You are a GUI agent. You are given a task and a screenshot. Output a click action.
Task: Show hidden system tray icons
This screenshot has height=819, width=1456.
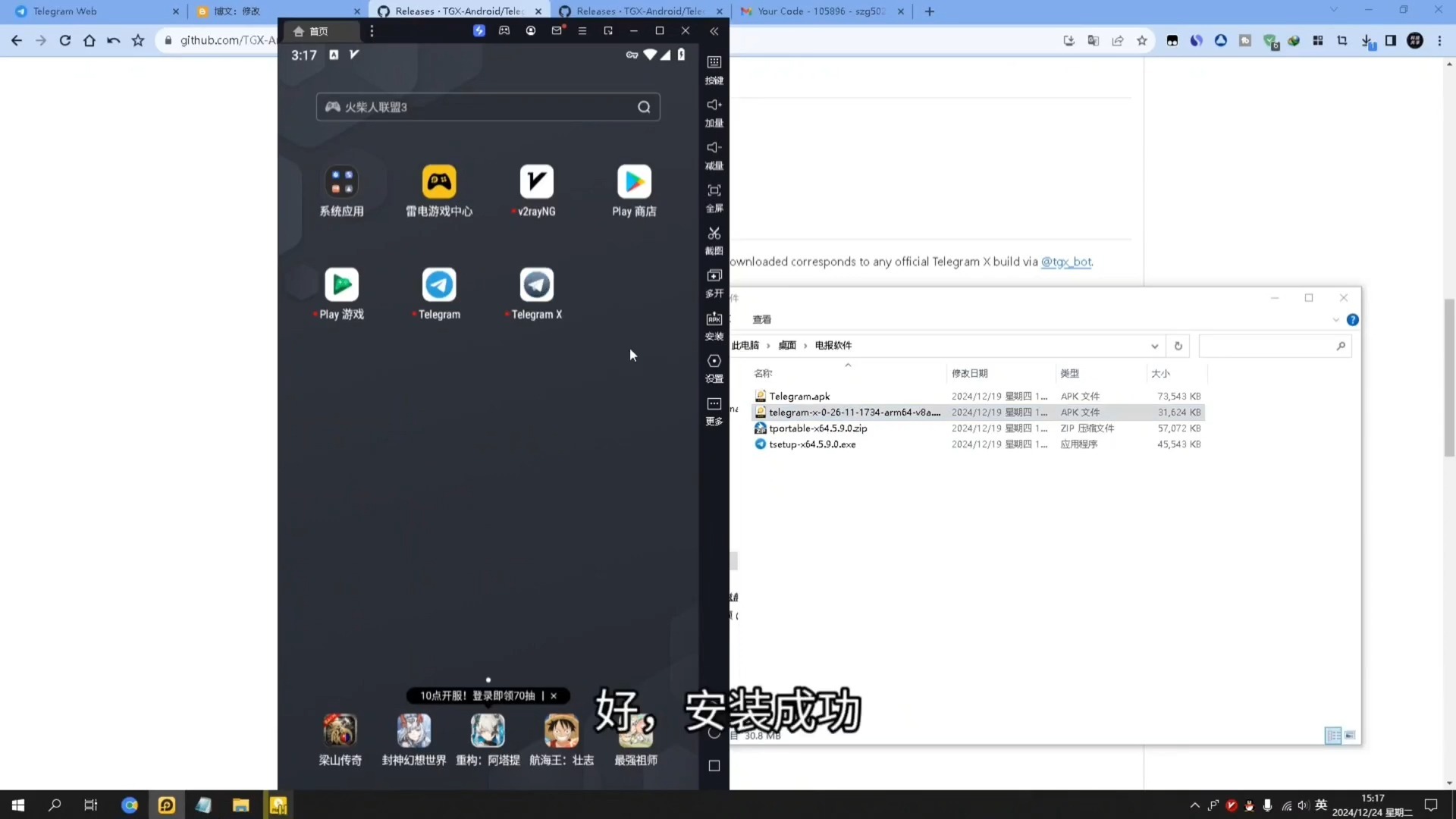tap(1195, 805)
